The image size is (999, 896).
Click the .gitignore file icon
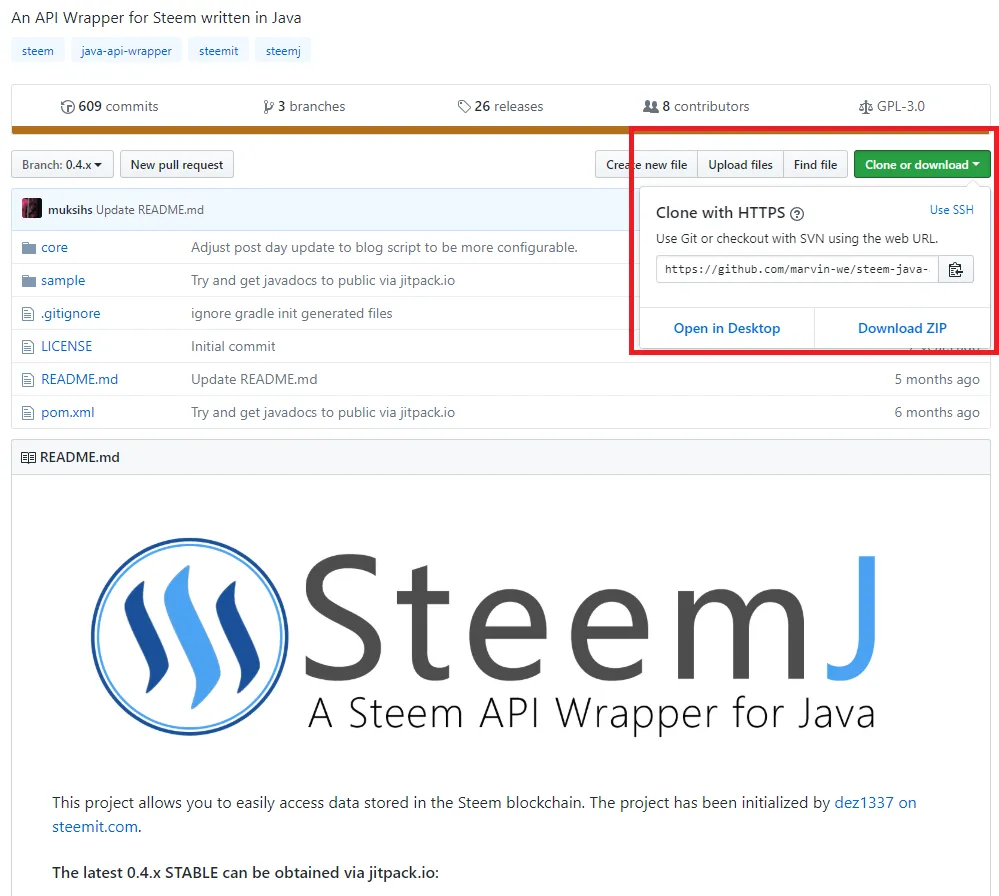[28, 314]
